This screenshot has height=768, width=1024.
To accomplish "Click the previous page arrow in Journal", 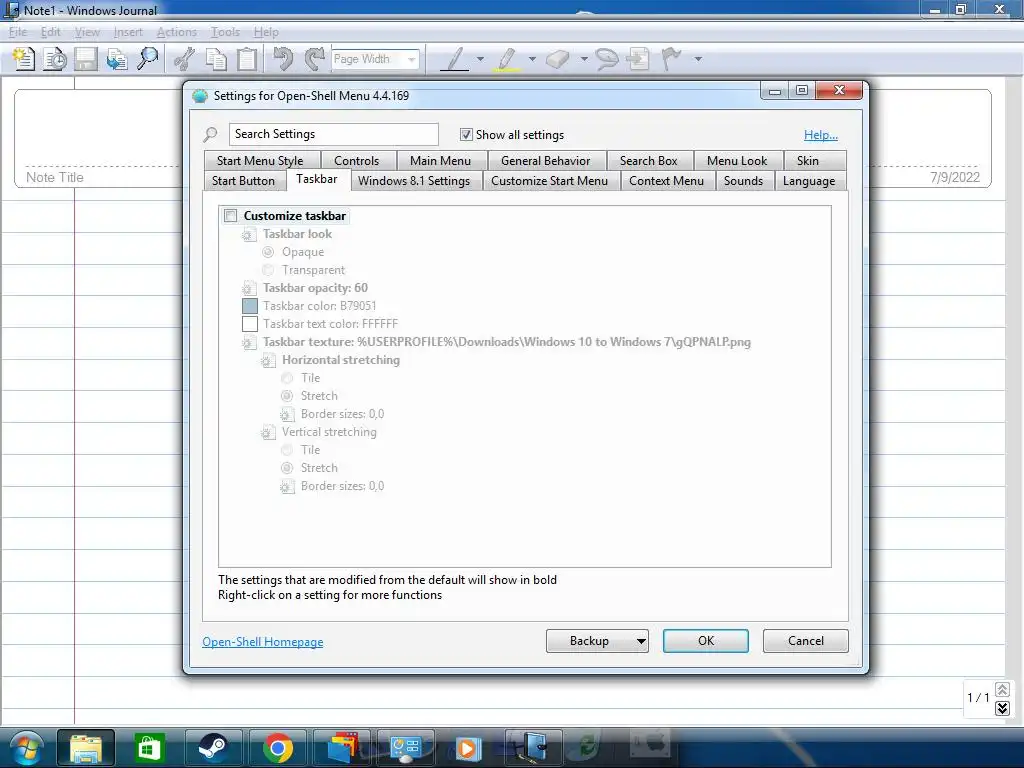I will click(1002, 689).
